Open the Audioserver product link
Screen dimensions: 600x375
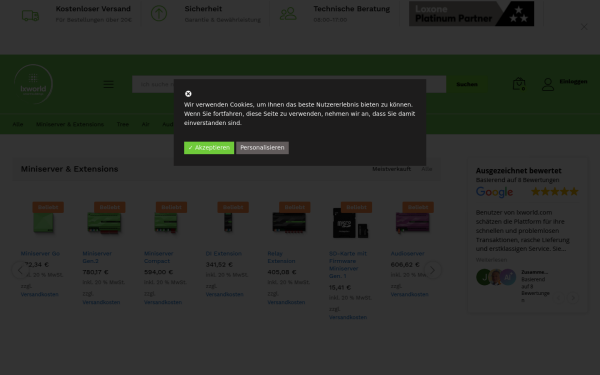[407, 253]
